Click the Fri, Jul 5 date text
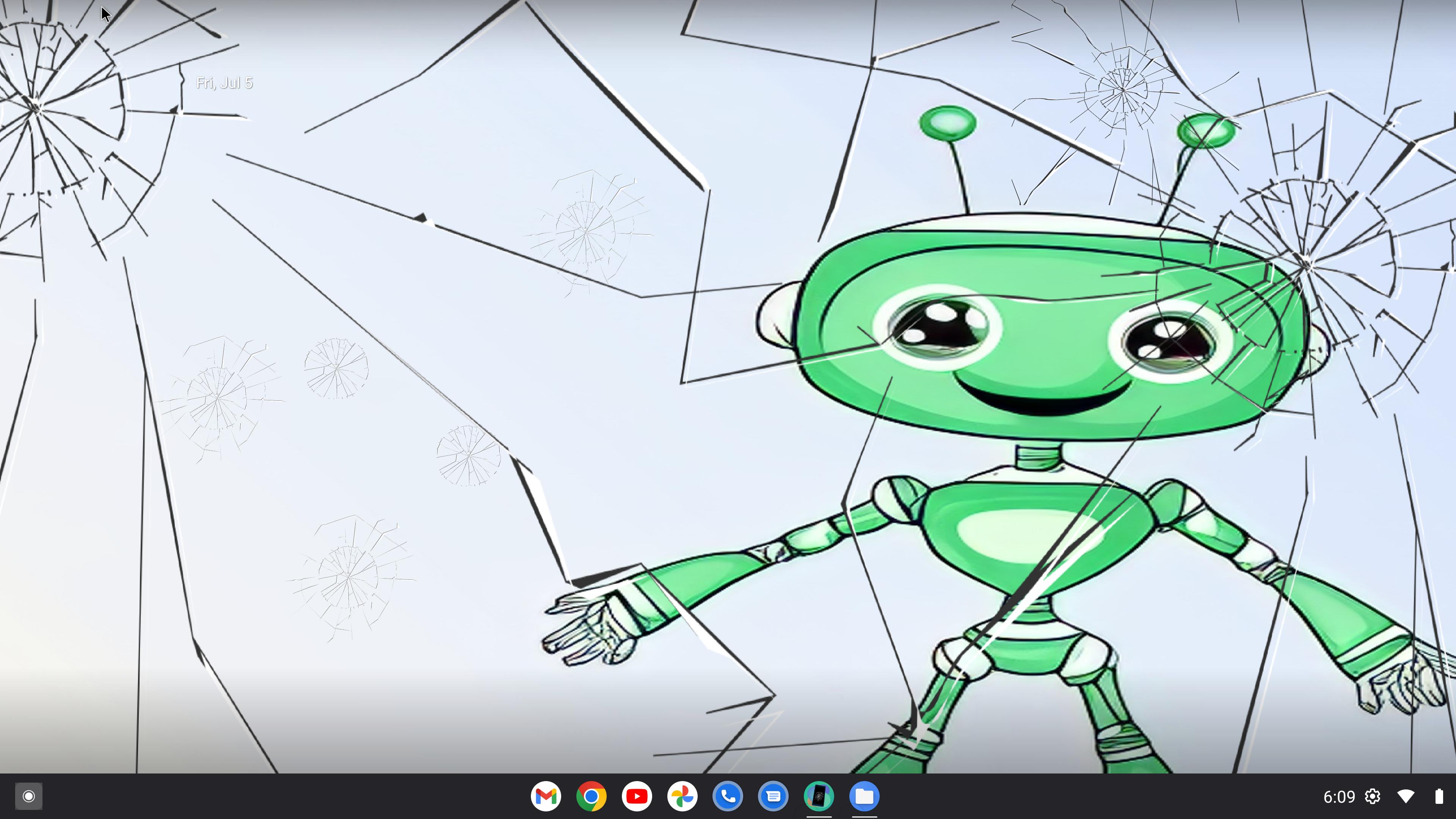Viewport: 1456px width, 819px height. click(224, 83)
